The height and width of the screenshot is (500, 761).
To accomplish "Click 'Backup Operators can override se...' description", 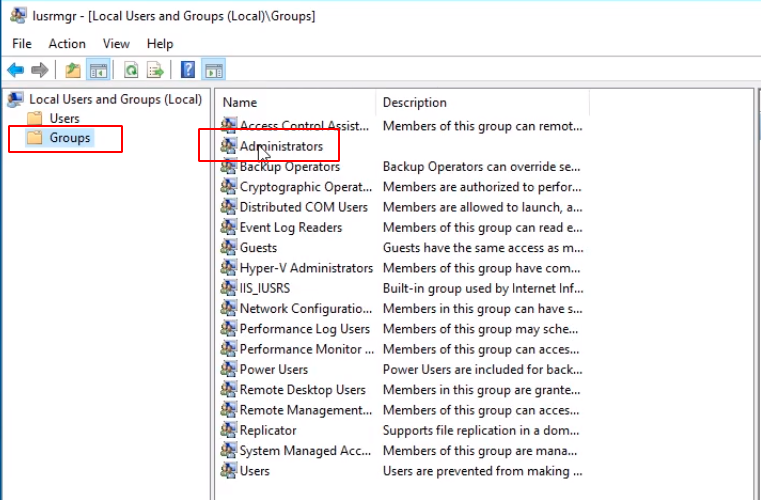I will 482,167.
